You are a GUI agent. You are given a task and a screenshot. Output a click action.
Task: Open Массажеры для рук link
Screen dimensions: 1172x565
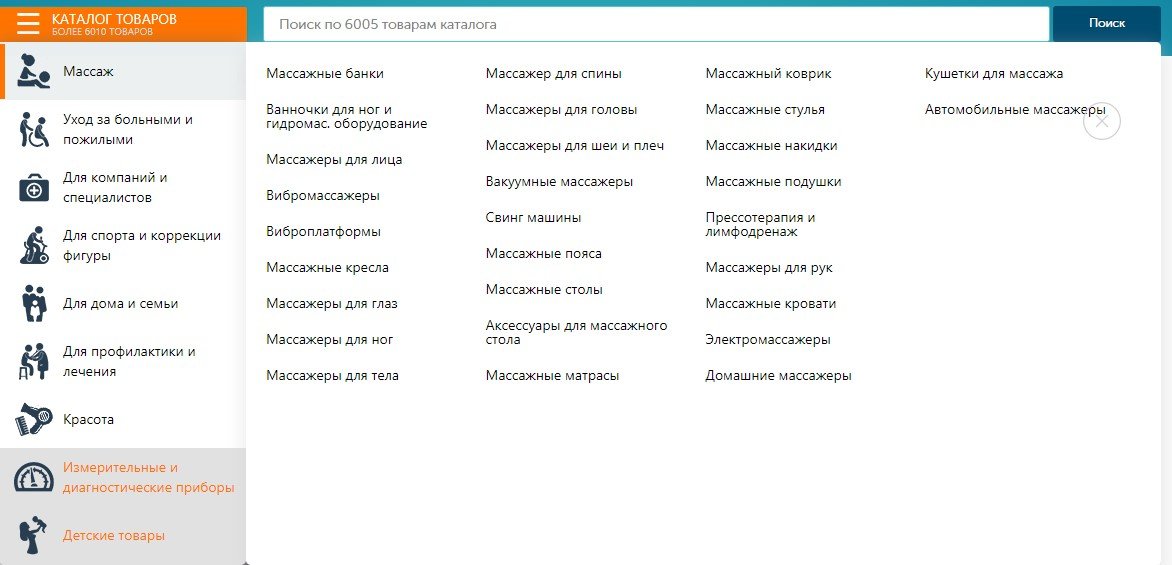click(769, 268)
